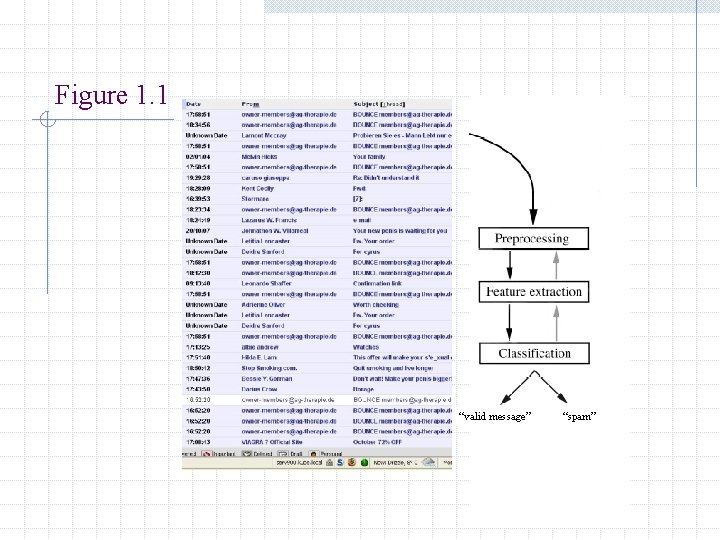Open the 'Probieren Sie es' subject
The width and height of the screenshot is (720, 540).
(402, 135)
